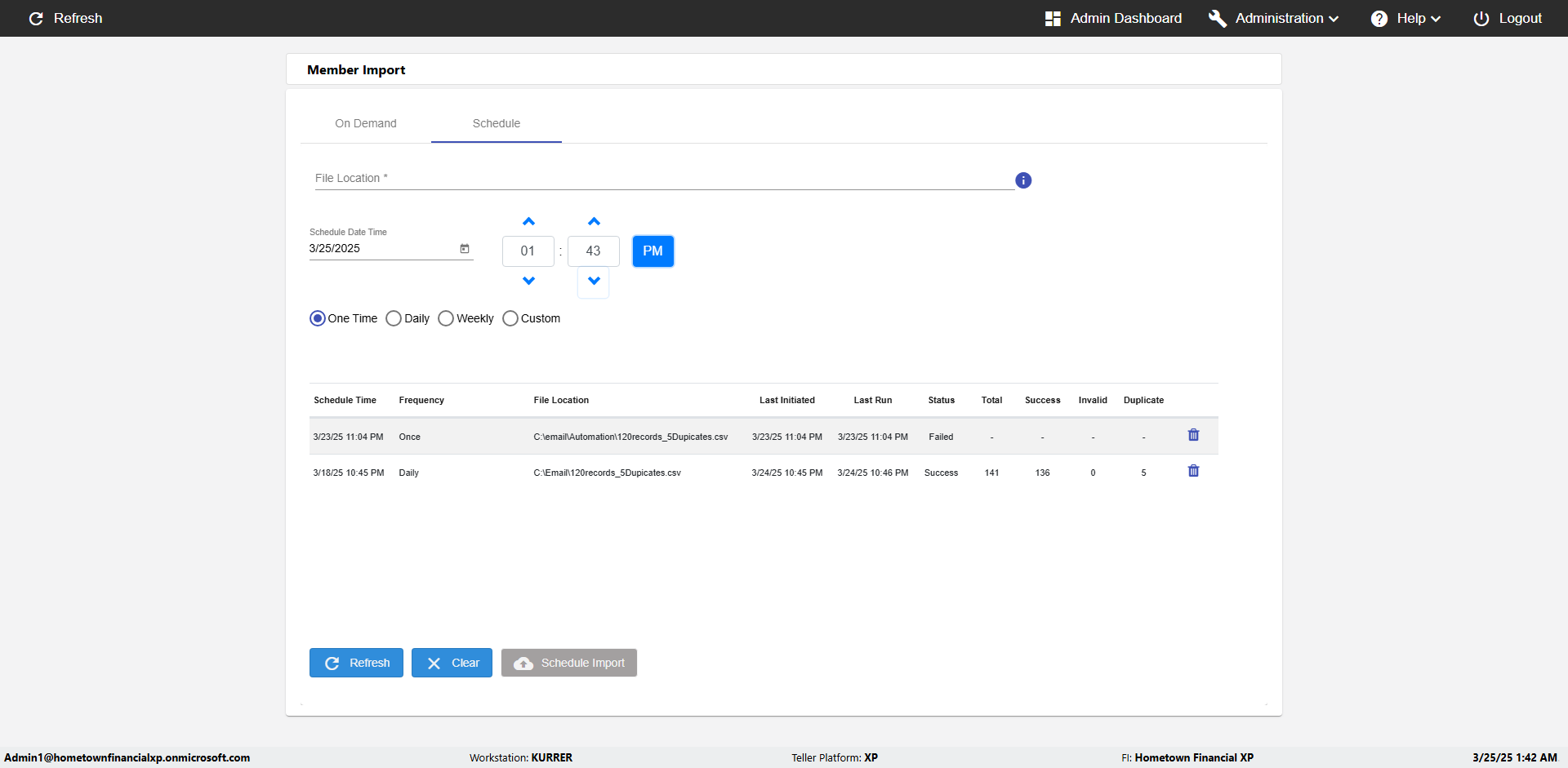Click the Schedule Import button
The width and height of the screenshot is (1568, 768).
point(569,663)
